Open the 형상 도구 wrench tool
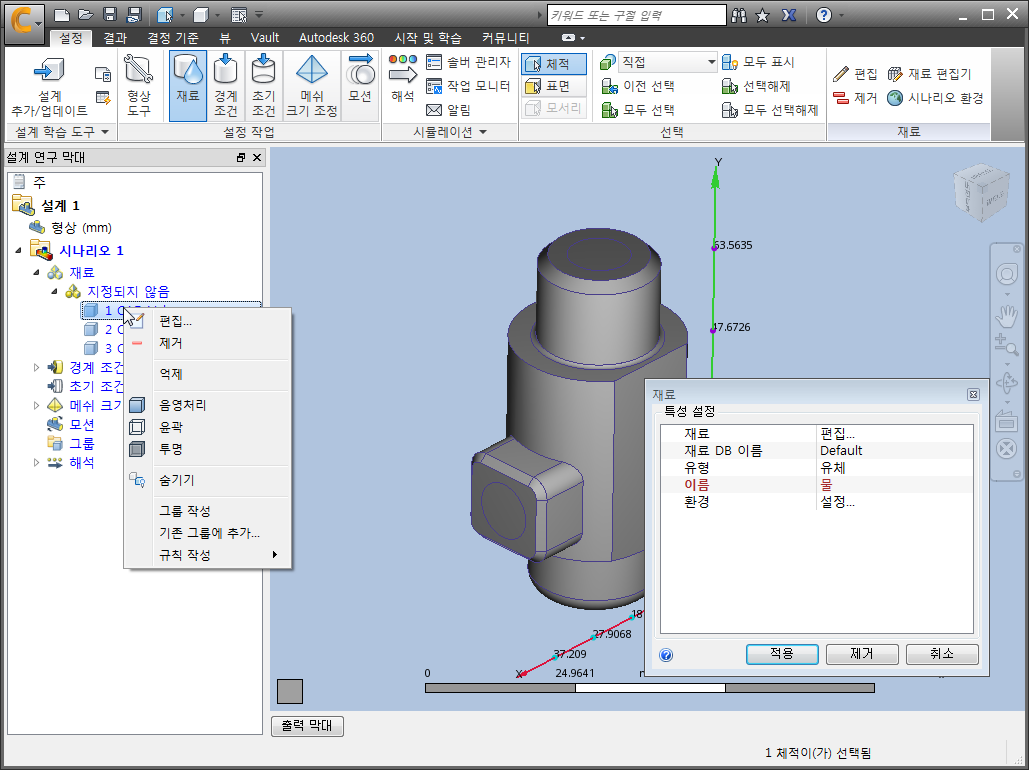 pos(138,86)
